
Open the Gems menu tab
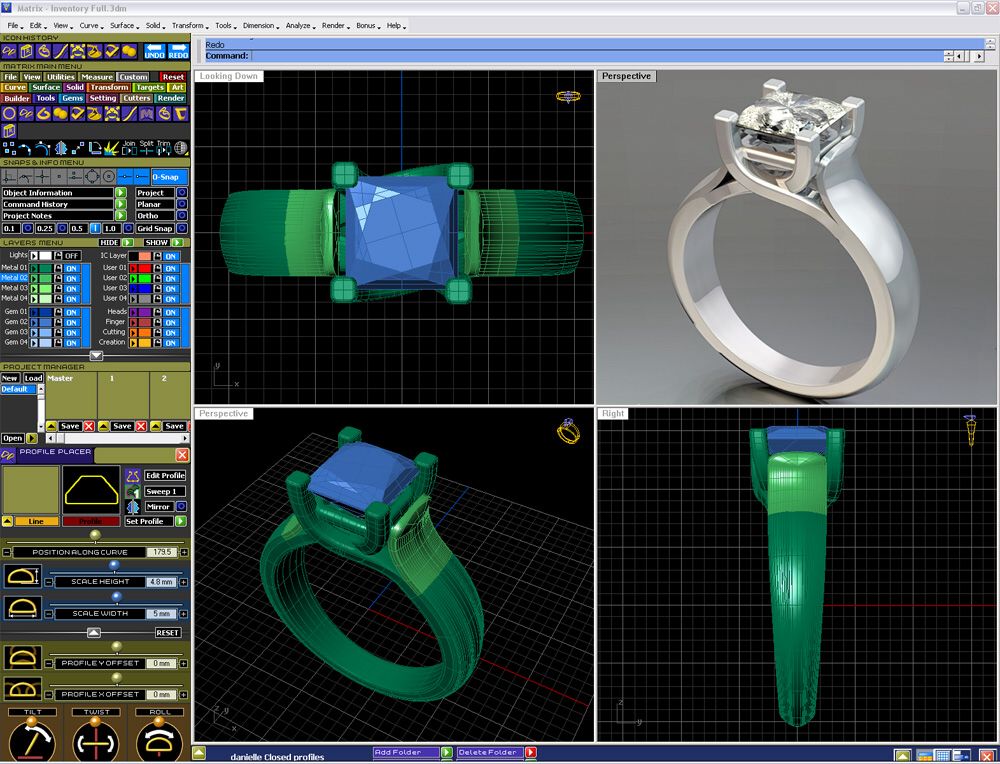click(72, 98)
